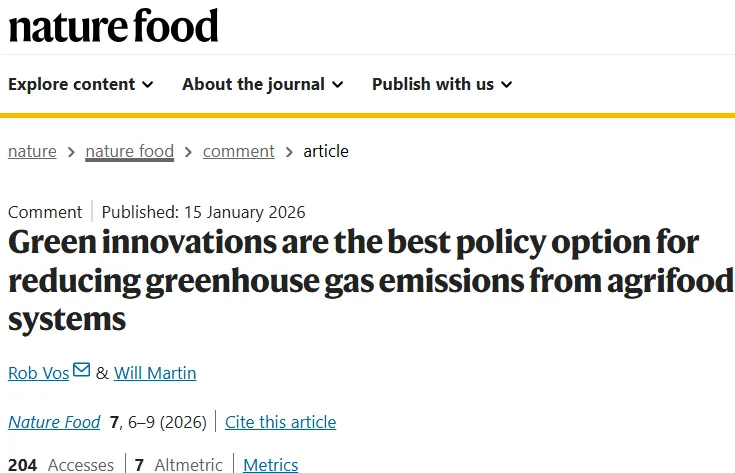Image resolution: width=735 pixels, height=473 pixels.
Task: Expand the Explore content chevron
Action: coord(148,85)
